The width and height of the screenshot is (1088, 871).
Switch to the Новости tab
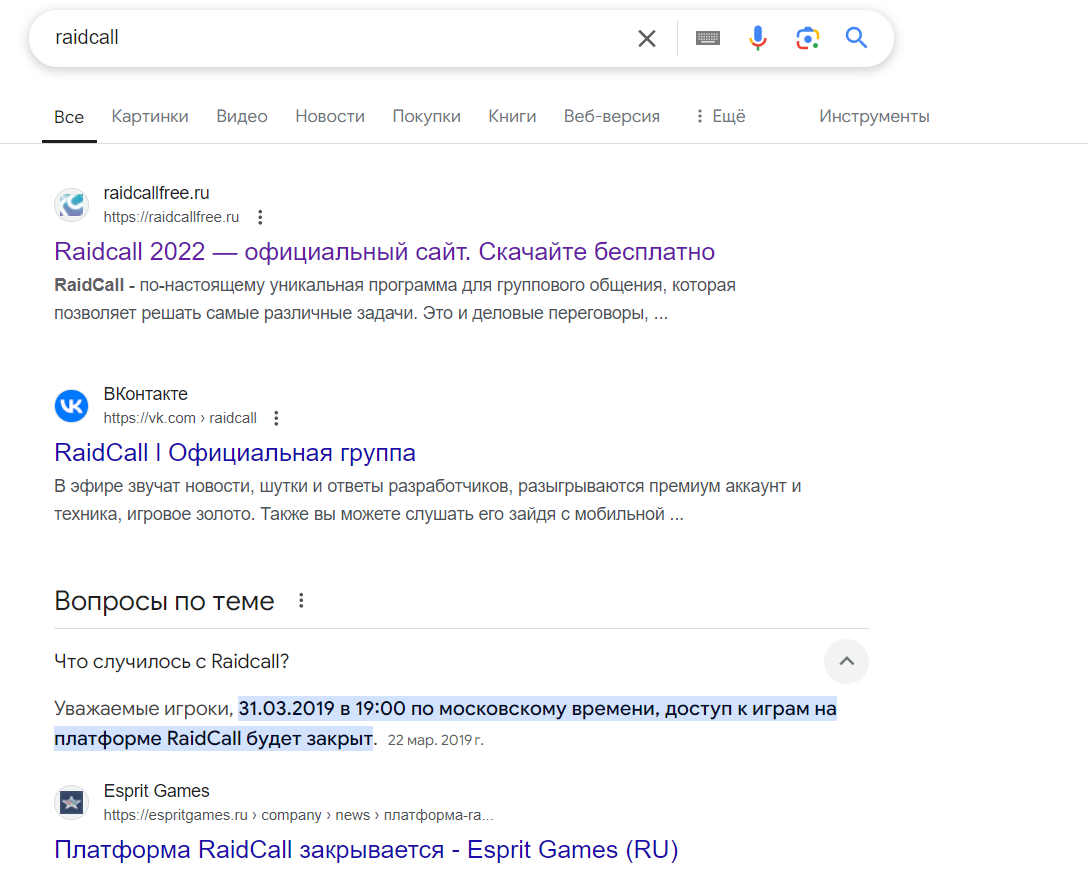(x=330, y=117)
